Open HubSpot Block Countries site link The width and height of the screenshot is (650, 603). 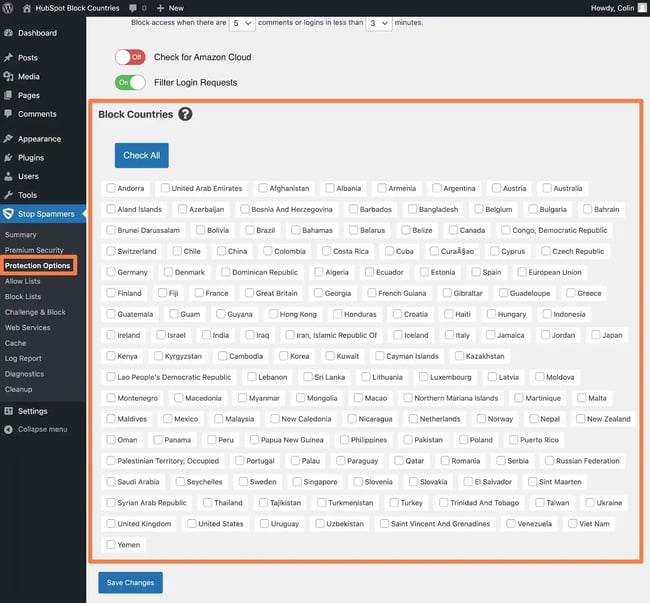point(77,8)
